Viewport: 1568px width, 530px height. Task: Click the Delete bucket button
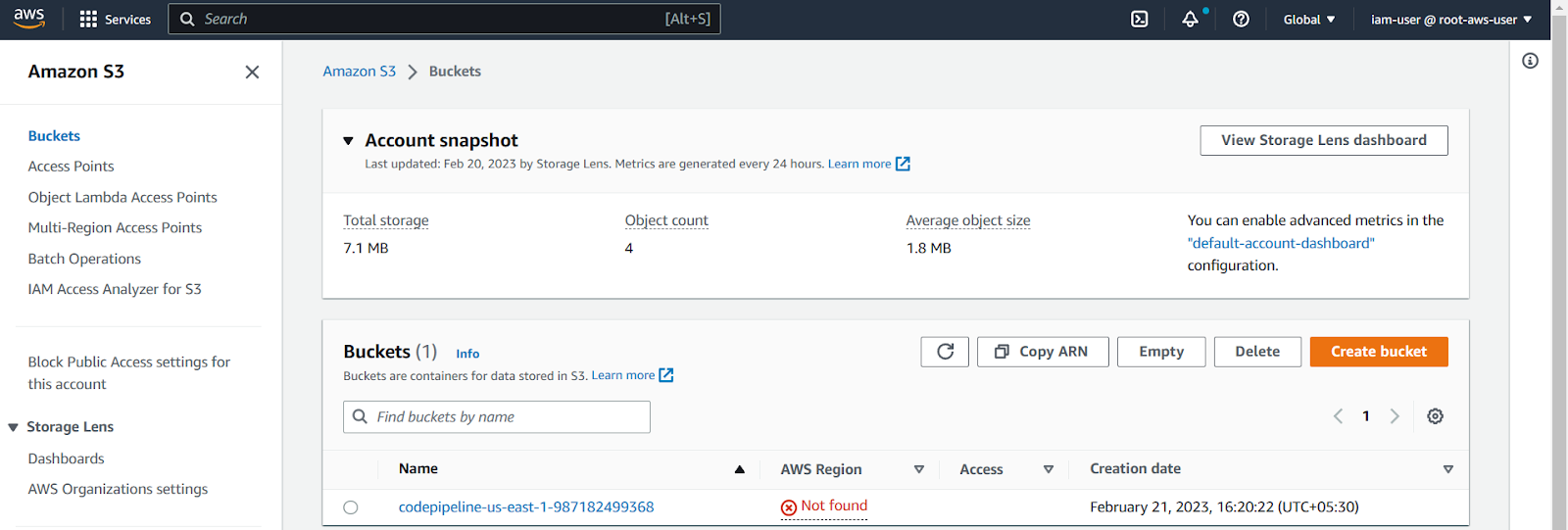tap(1257, 352)
